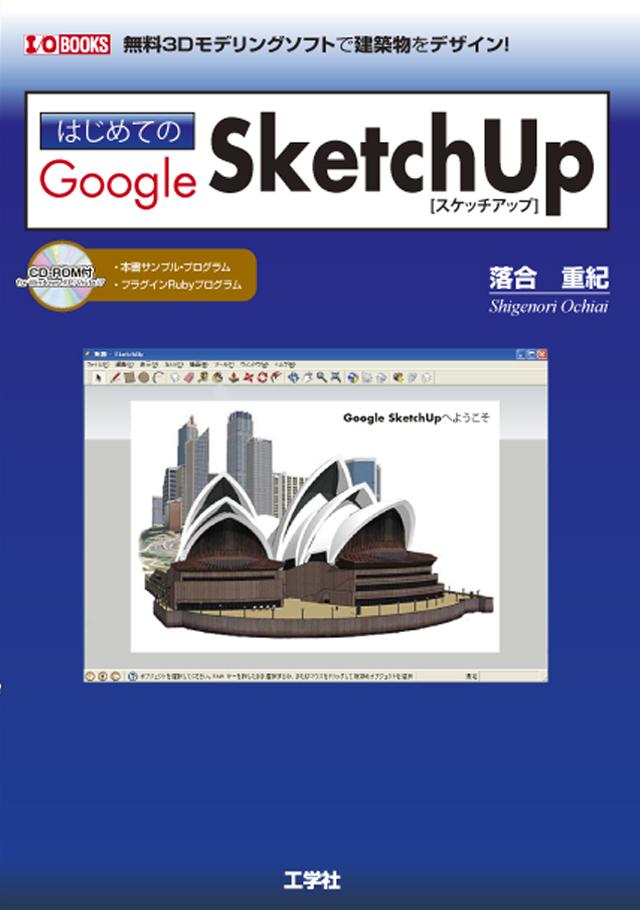Open the ウィンドウ (Window) menu

pos(254,364)
